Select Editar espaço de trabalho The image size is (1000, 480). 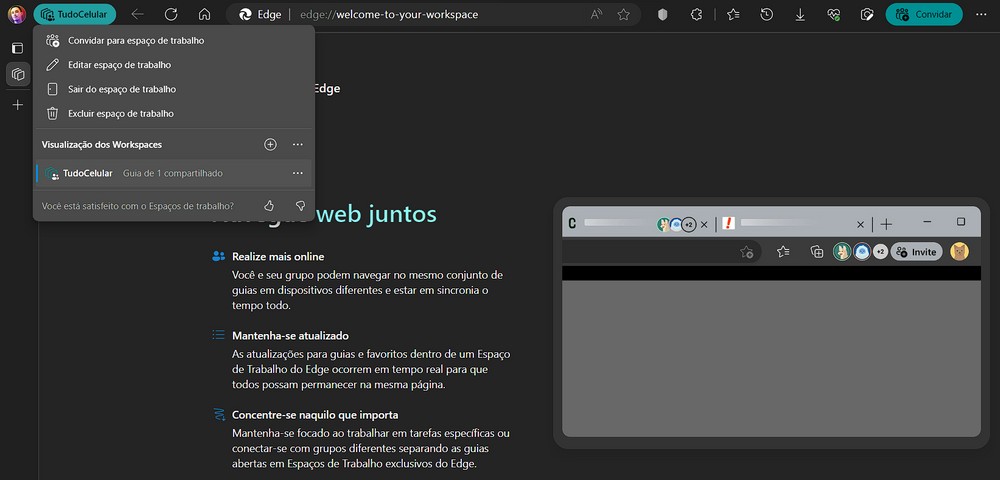click(x=119, y=65)
